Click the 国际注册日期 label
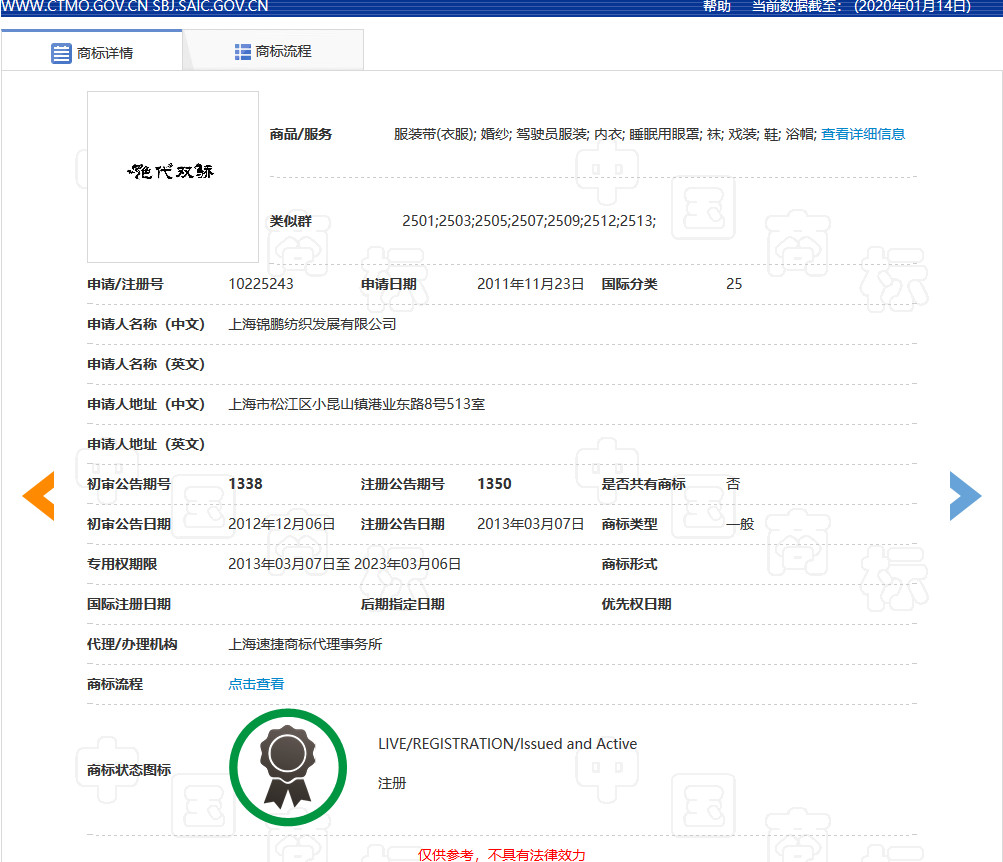The height and width of the screenshot is (862, 1003). point(129,604)
